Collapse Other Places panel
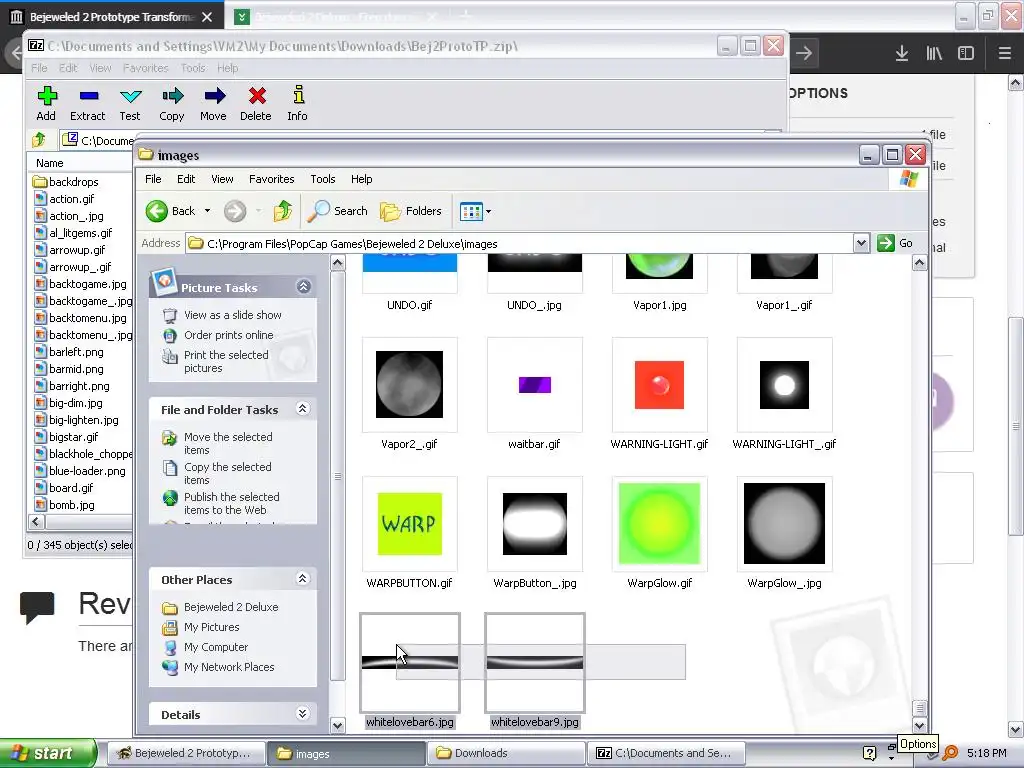 click(x=302, y=579)
